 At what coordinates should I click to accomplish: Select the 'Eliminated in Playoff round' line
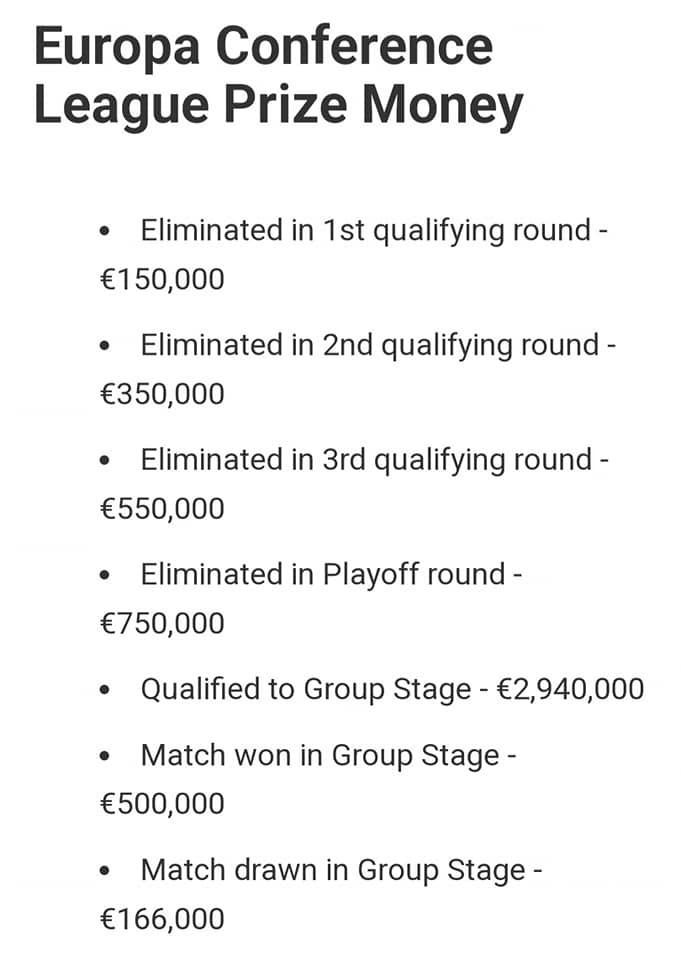pyautogui.click(x=322, y=575)
